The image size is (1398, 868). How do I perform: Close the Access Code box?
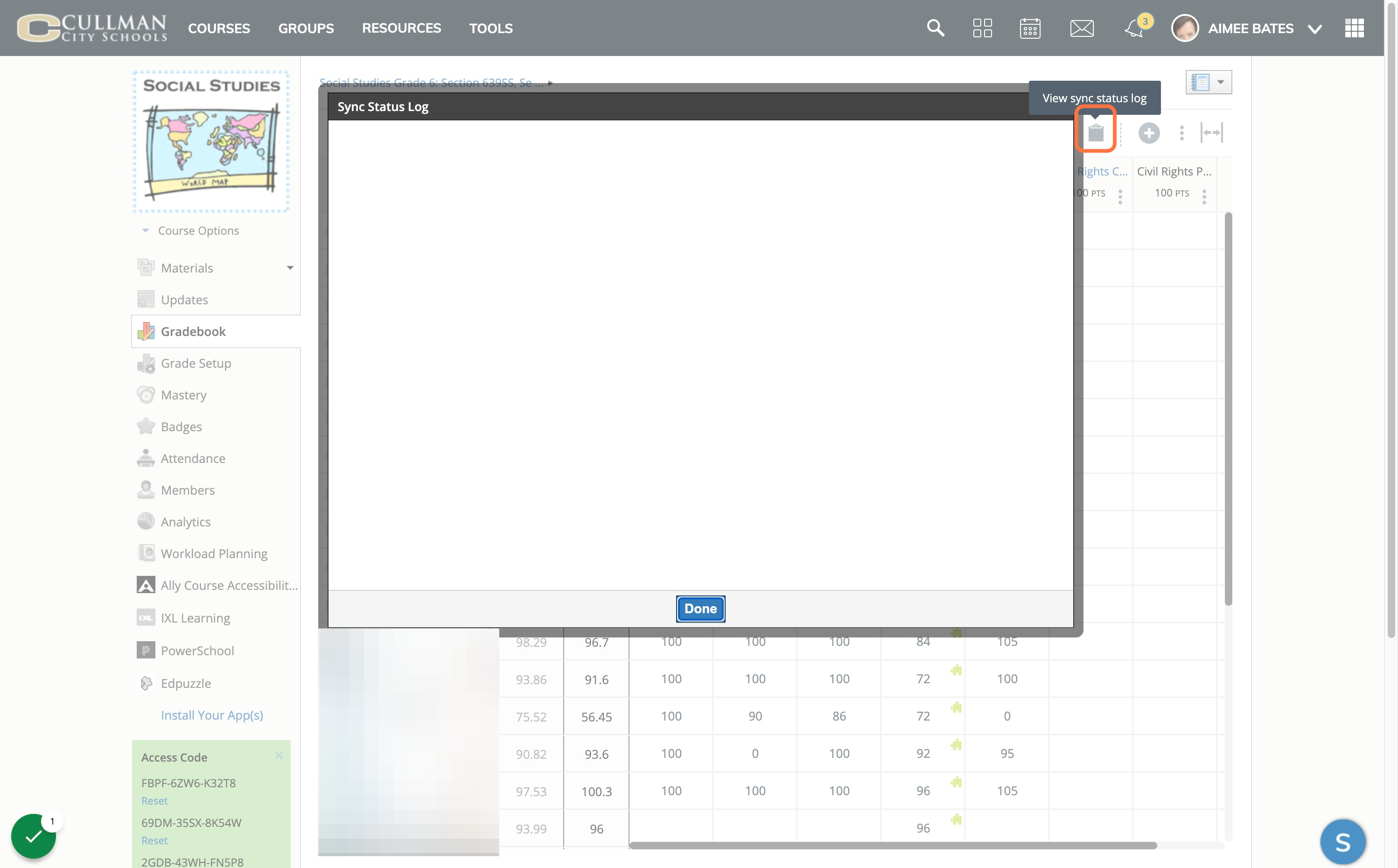[x=279, y=756]
